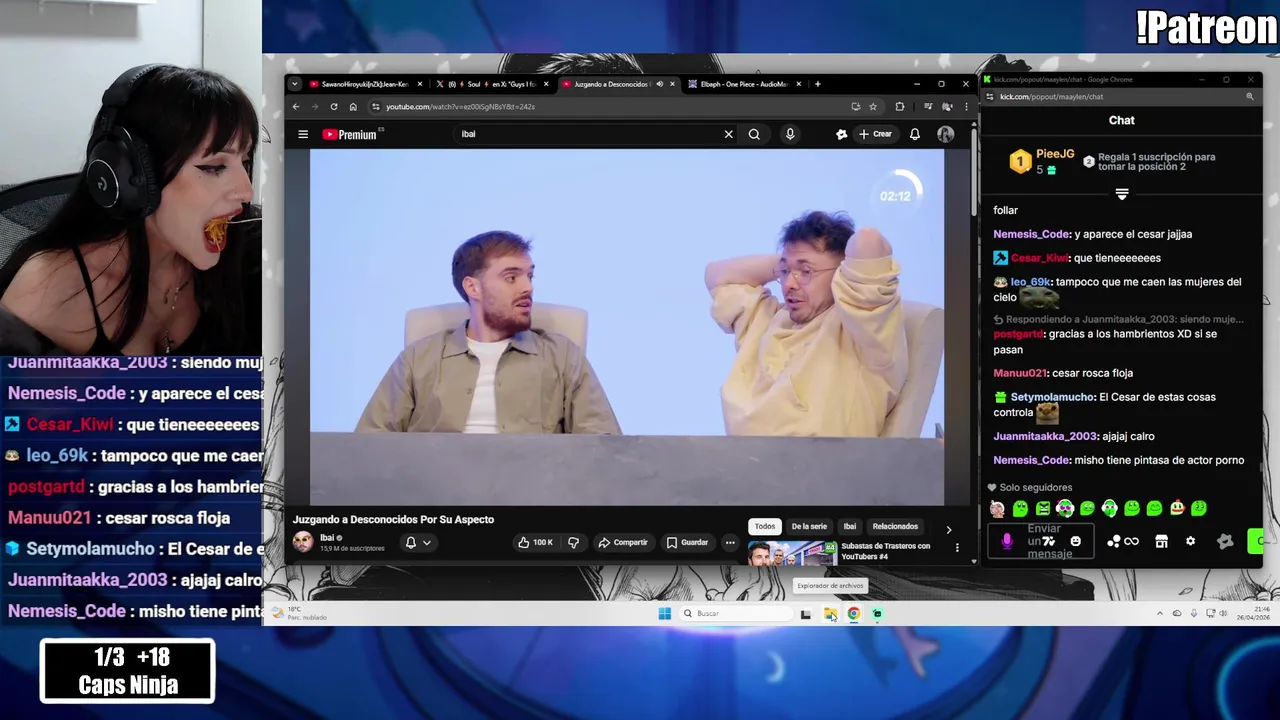Image resolution: width=1280 pixels, height=720 pixels.
Task: Open emoji picker in Kick chat input
Action: point(1075,541)
